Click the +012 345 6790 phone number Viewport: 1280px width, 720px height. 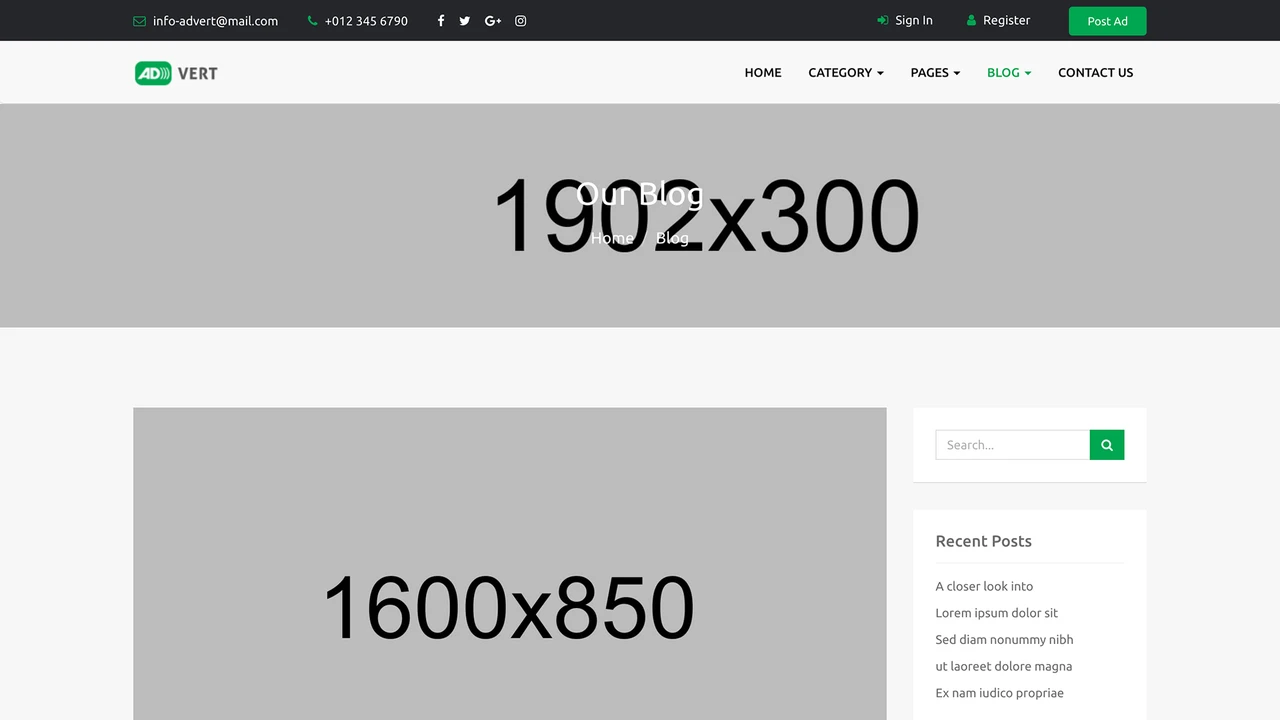[x=366, y=21]
